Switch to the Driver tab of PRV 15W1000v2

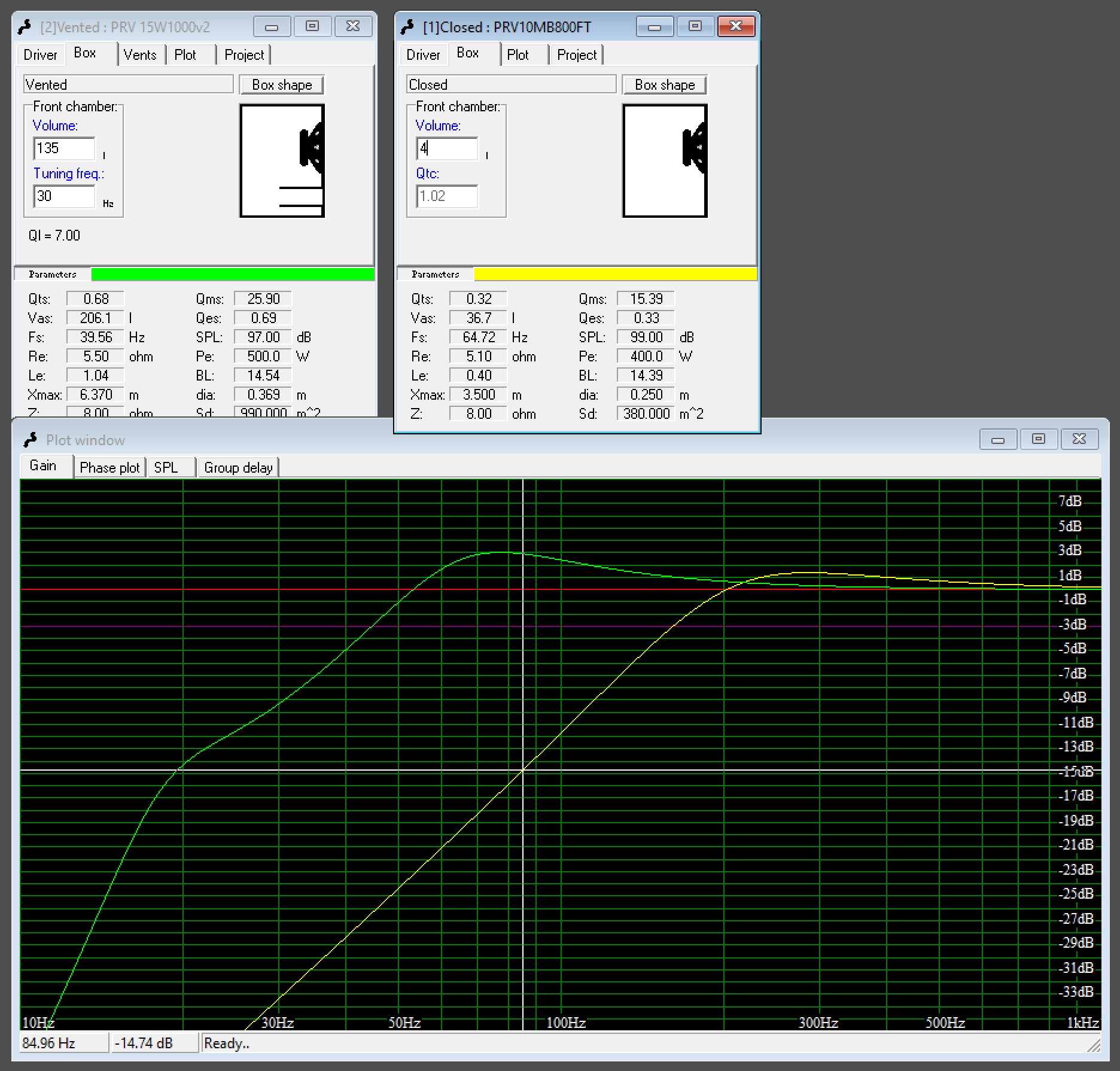(39, 54)
